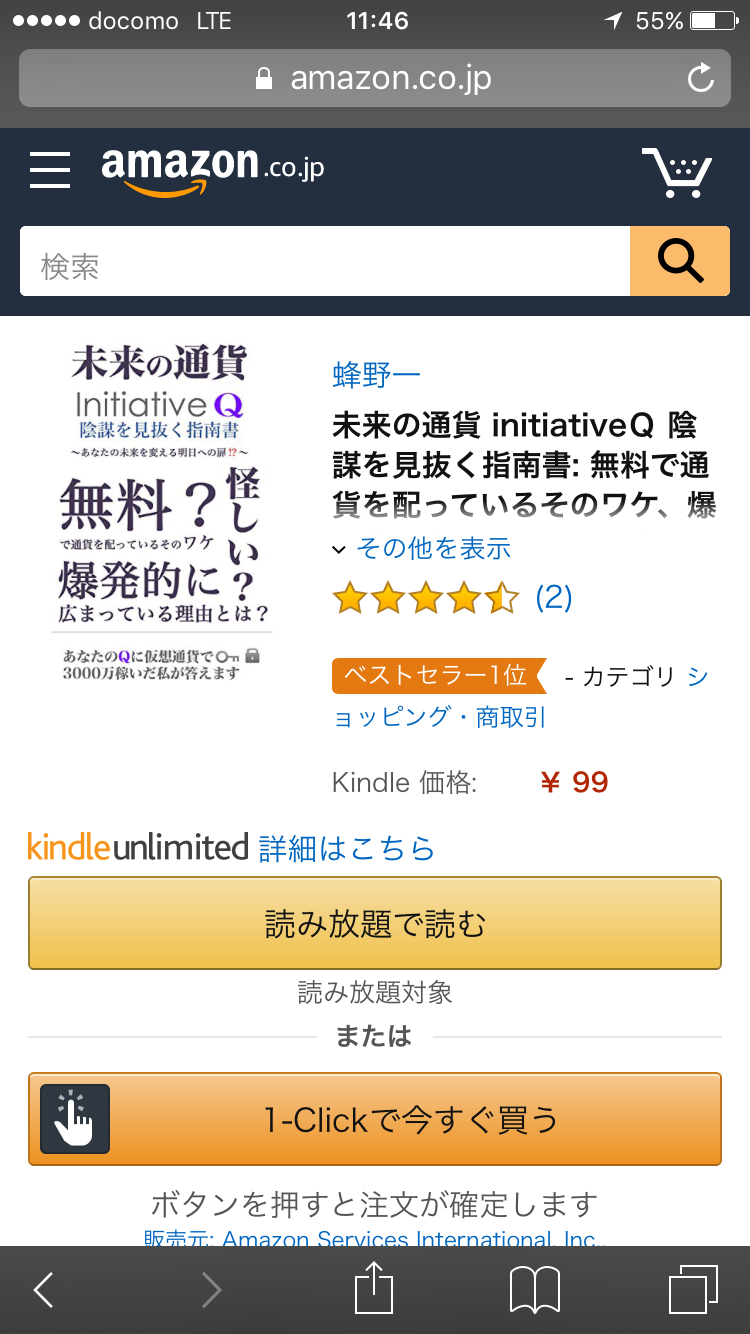Click the Amazon.co.jp logo
750x1334 pixels.
(213, 171)
